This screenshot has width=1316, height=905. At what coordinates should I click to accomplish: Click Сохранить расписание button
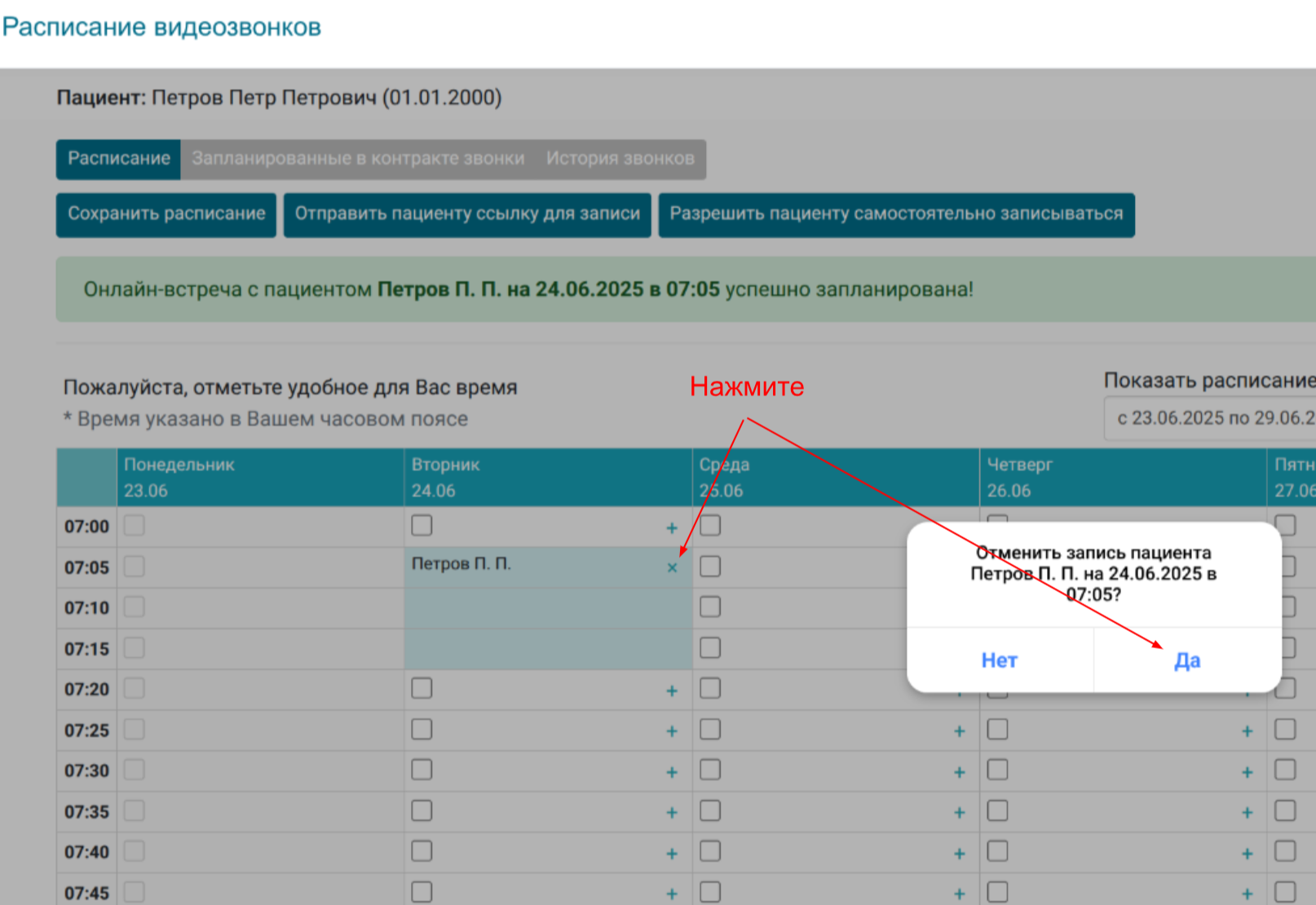coord(166,214)
